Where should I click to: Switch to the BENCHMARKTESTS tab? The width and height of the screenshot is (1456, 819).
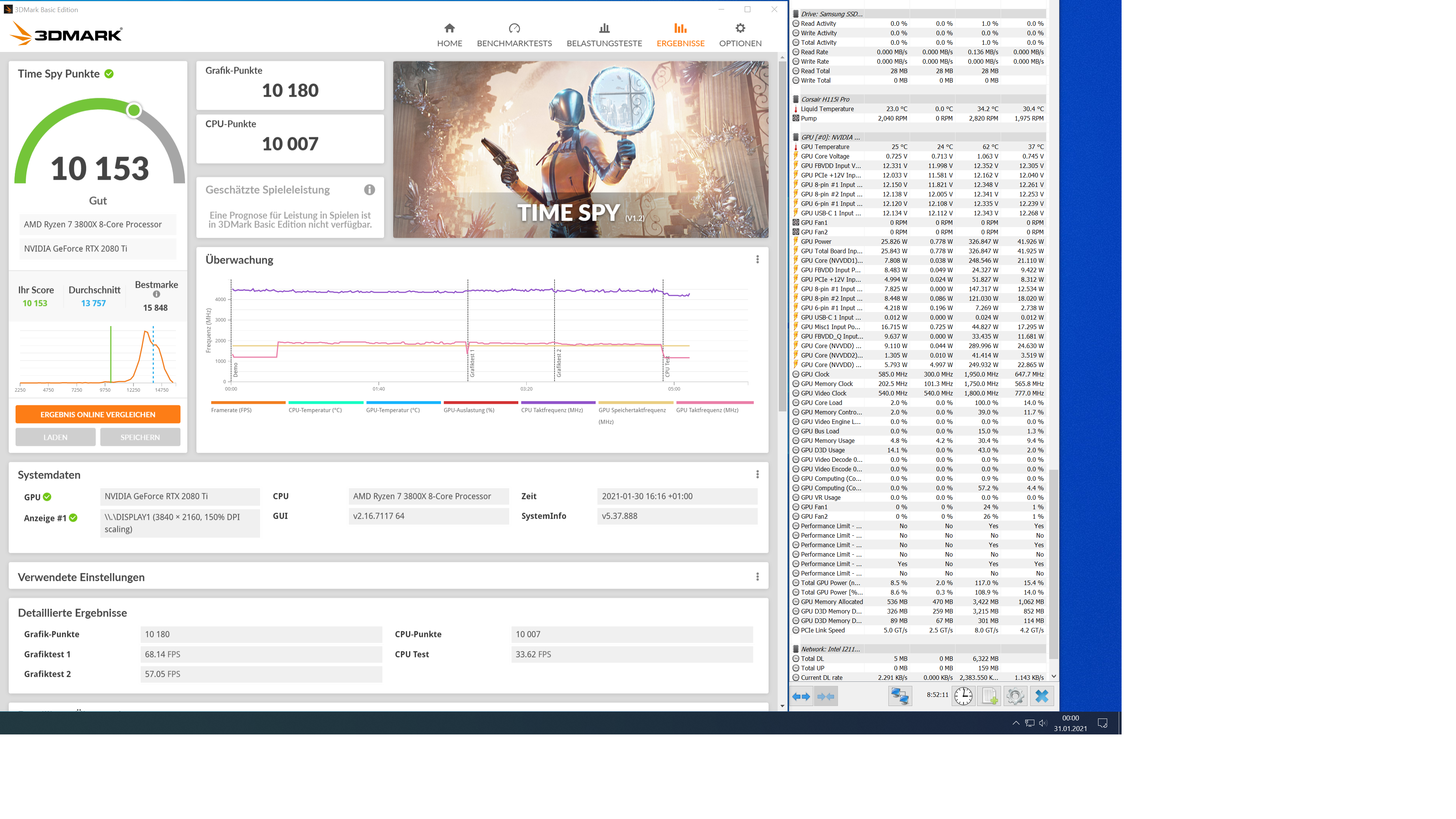click(x=514, y=35)
